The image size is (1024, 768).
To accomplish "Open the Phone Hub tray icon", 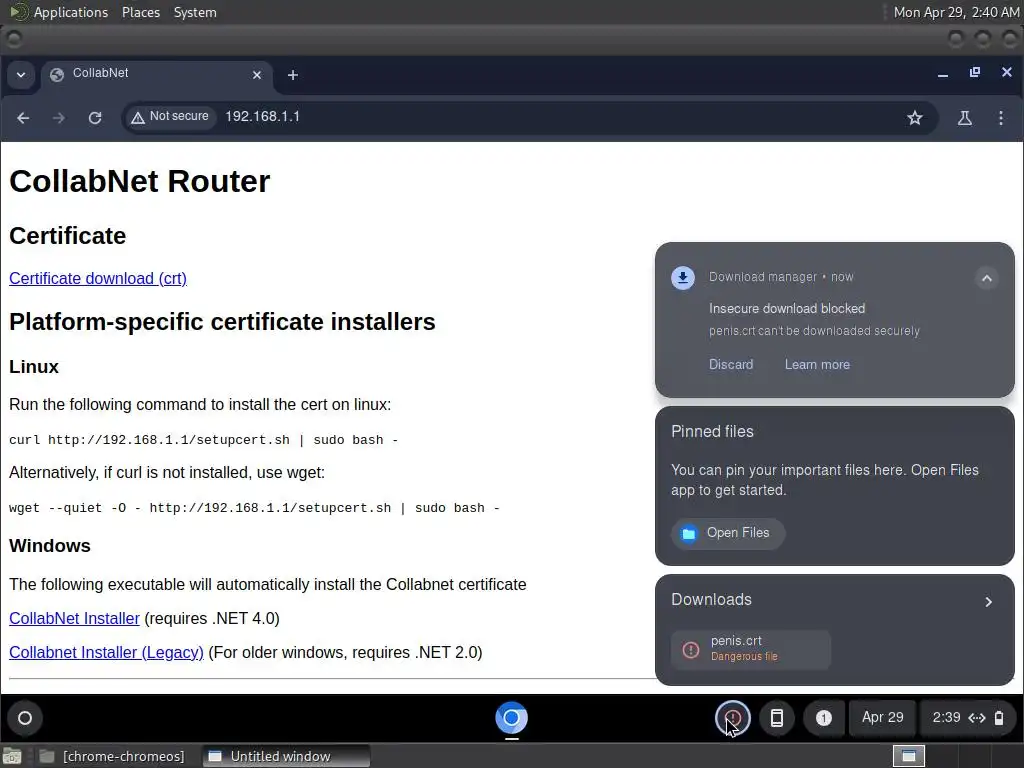I will click(x=776, y=718).
